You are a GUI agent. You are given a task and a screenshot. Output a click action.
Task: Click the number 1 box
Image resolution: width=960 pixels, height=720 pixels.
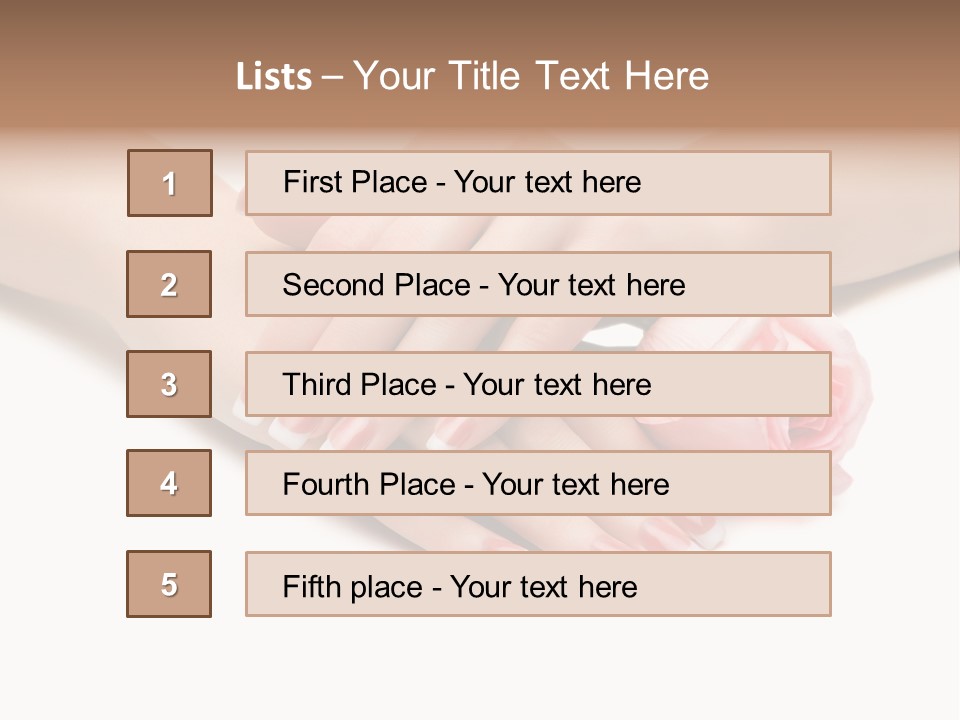(x=170, y=183)
